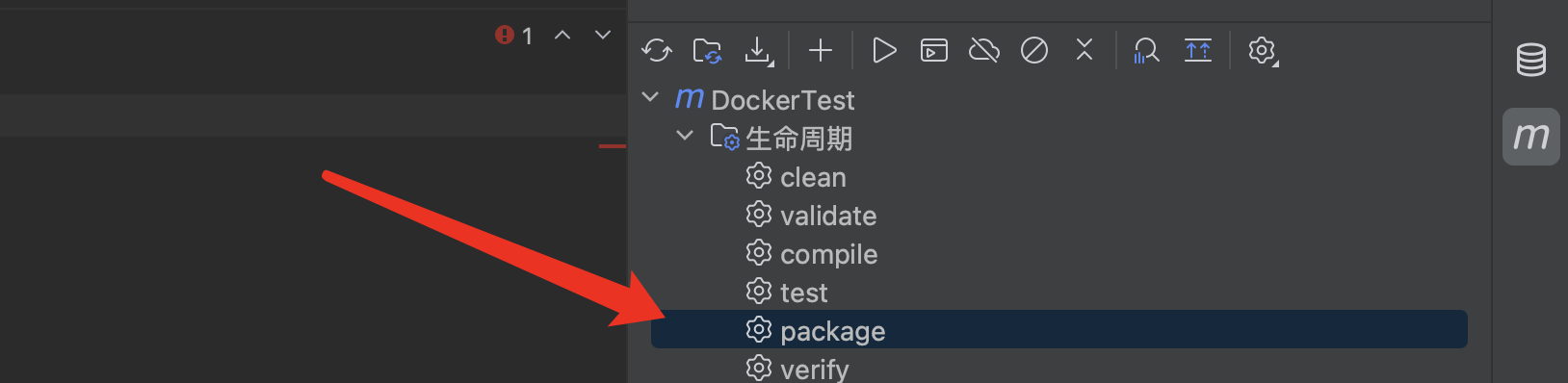Collapse the 生命周期 lifecycle folder
Viewport: 1568px width, 383px height.
(x=685, y=137)
